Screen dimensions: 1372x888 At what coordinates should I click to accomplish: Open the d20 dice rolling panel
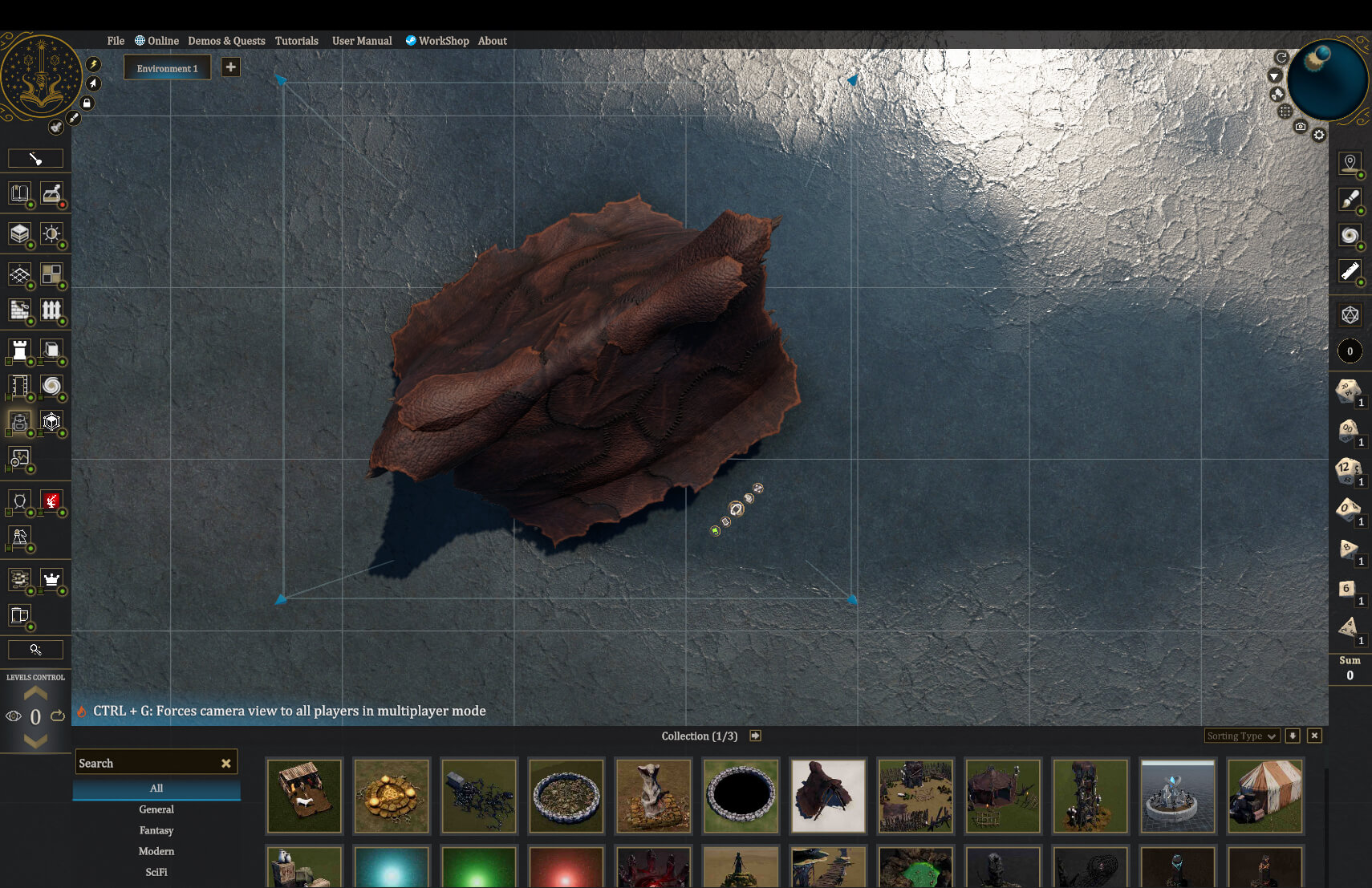pyautogui.click(x=1350, y=314)
